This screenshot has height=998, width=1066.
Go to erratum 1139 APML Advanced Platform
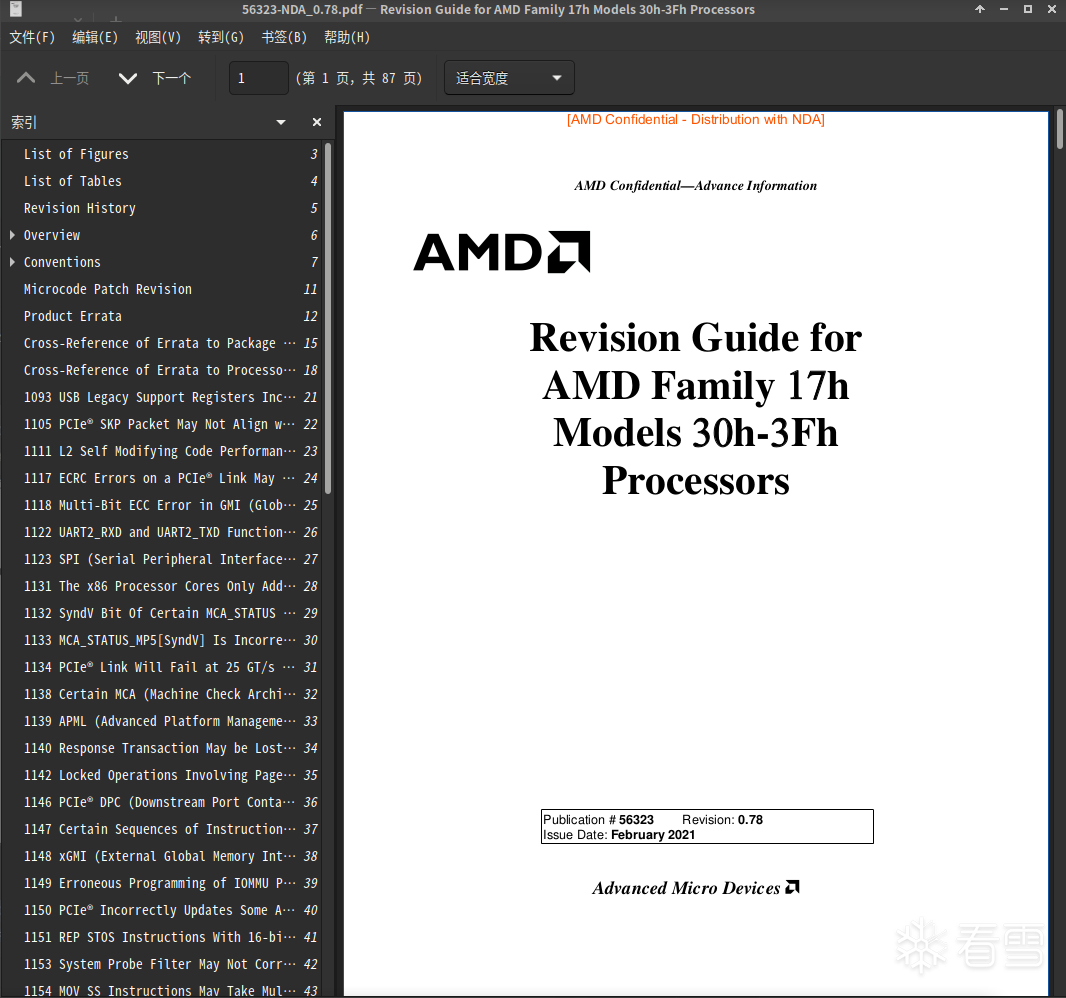(x=162, y=721)
